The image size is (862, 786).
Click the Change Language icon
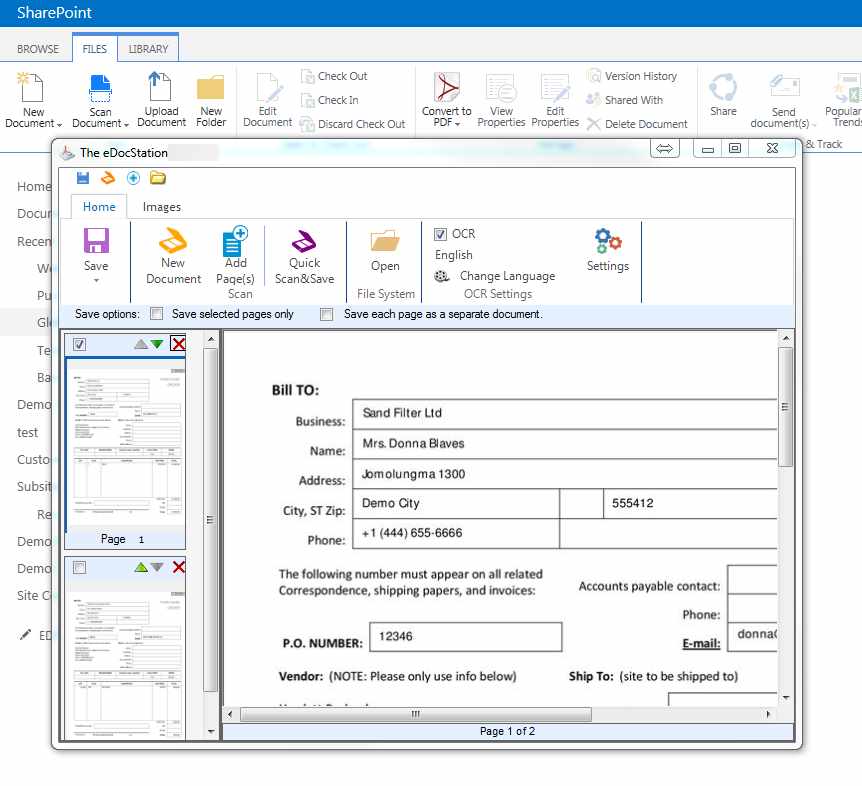tap(441, 276)
